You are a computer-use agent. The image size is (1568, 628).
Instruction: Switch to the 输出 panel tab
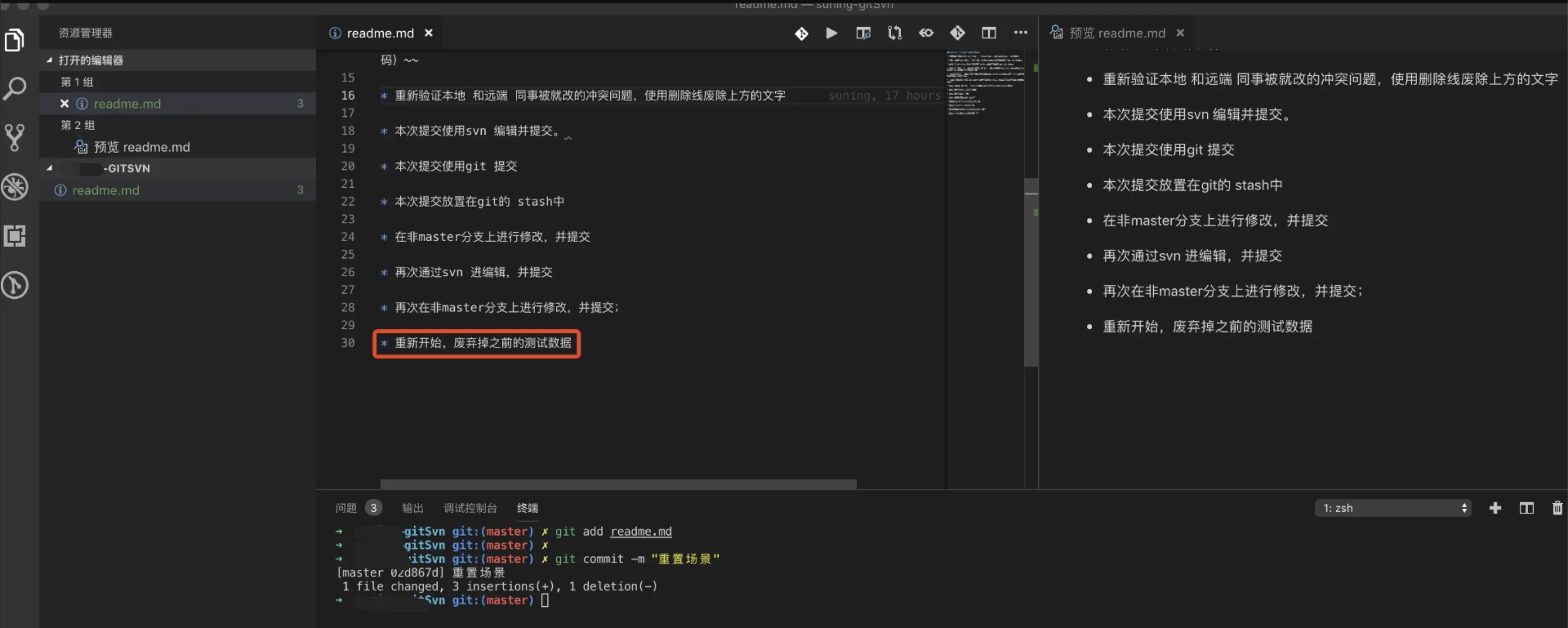412,508
